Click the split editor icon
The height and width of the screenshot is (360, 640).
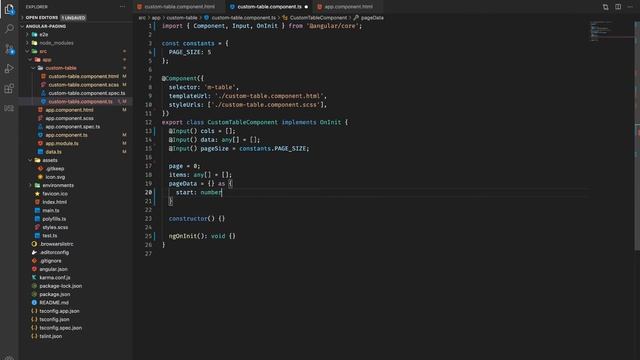[x=618, y=7]
